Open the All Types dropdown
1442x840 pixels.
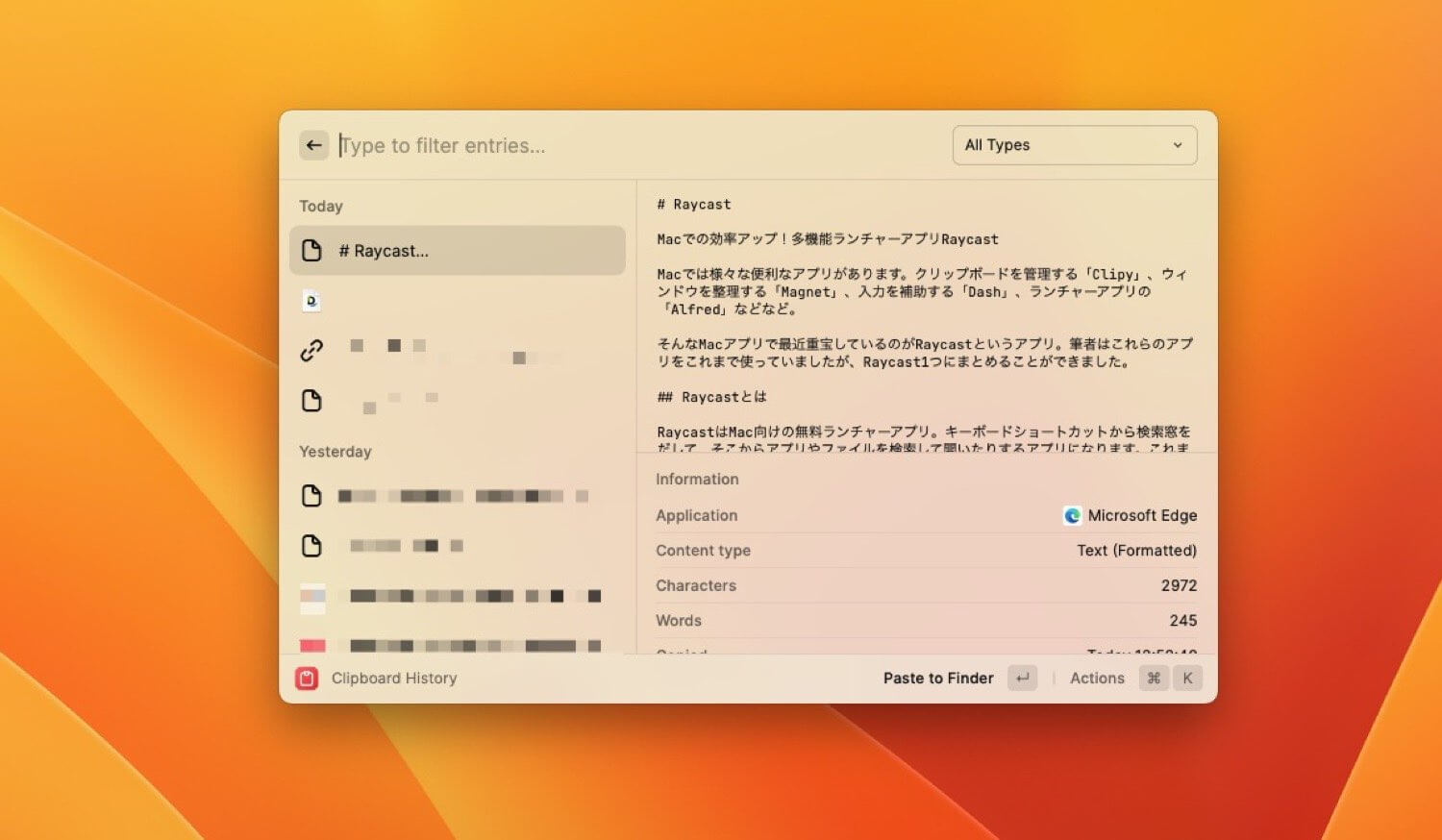1075,145
